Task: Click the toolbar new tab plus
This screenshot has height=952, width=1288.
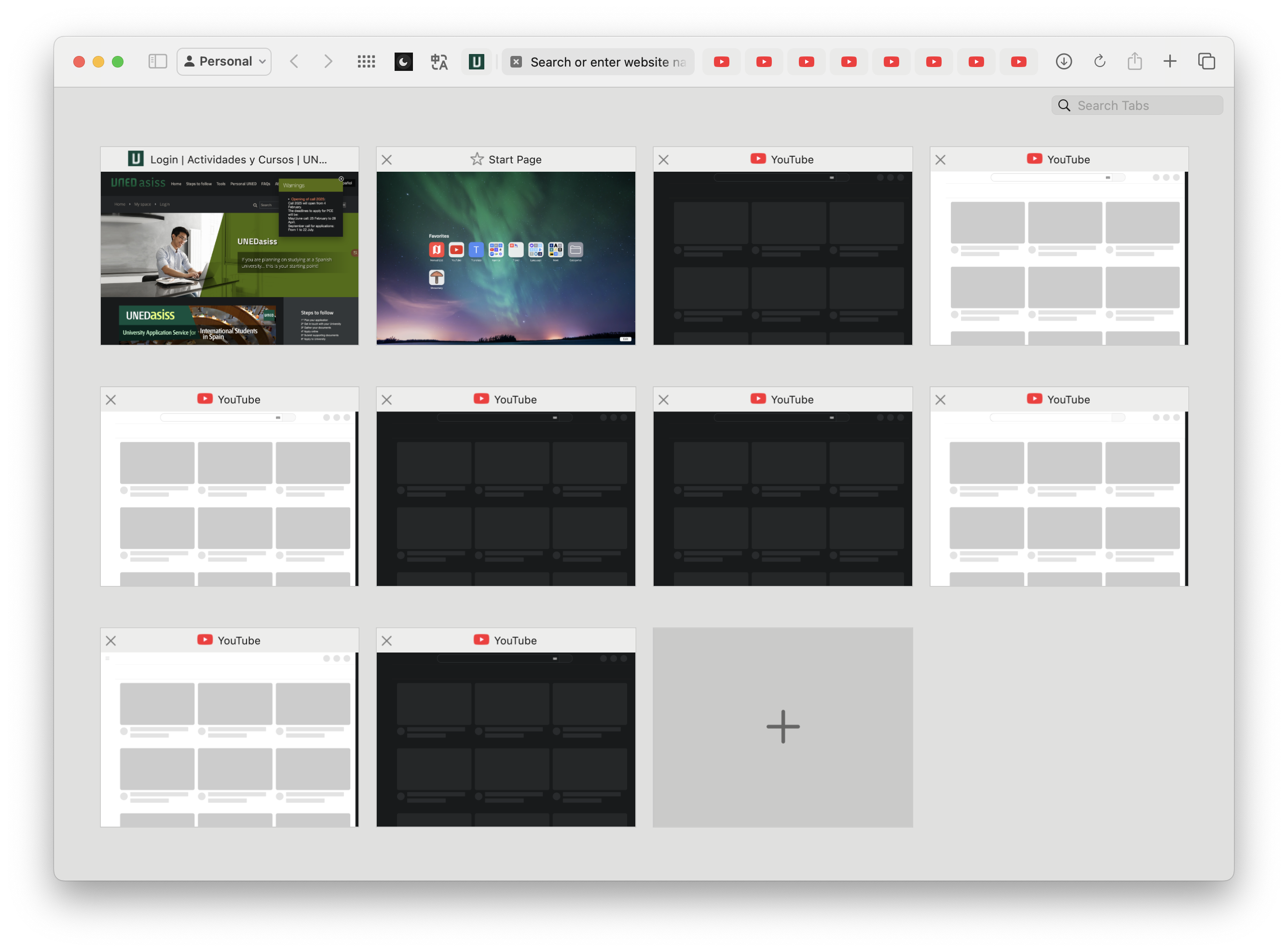Action: 1170,61
